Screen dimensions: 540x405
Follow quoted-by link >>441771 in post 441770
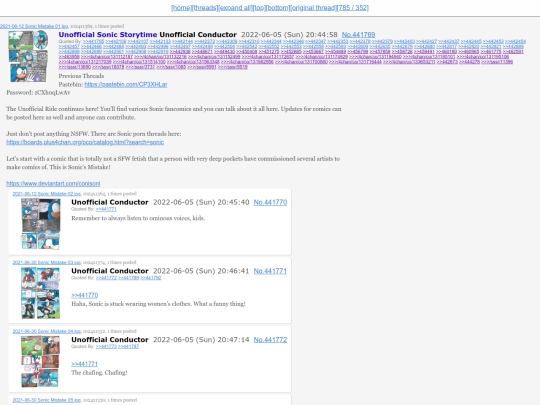(x=106, y=209)
